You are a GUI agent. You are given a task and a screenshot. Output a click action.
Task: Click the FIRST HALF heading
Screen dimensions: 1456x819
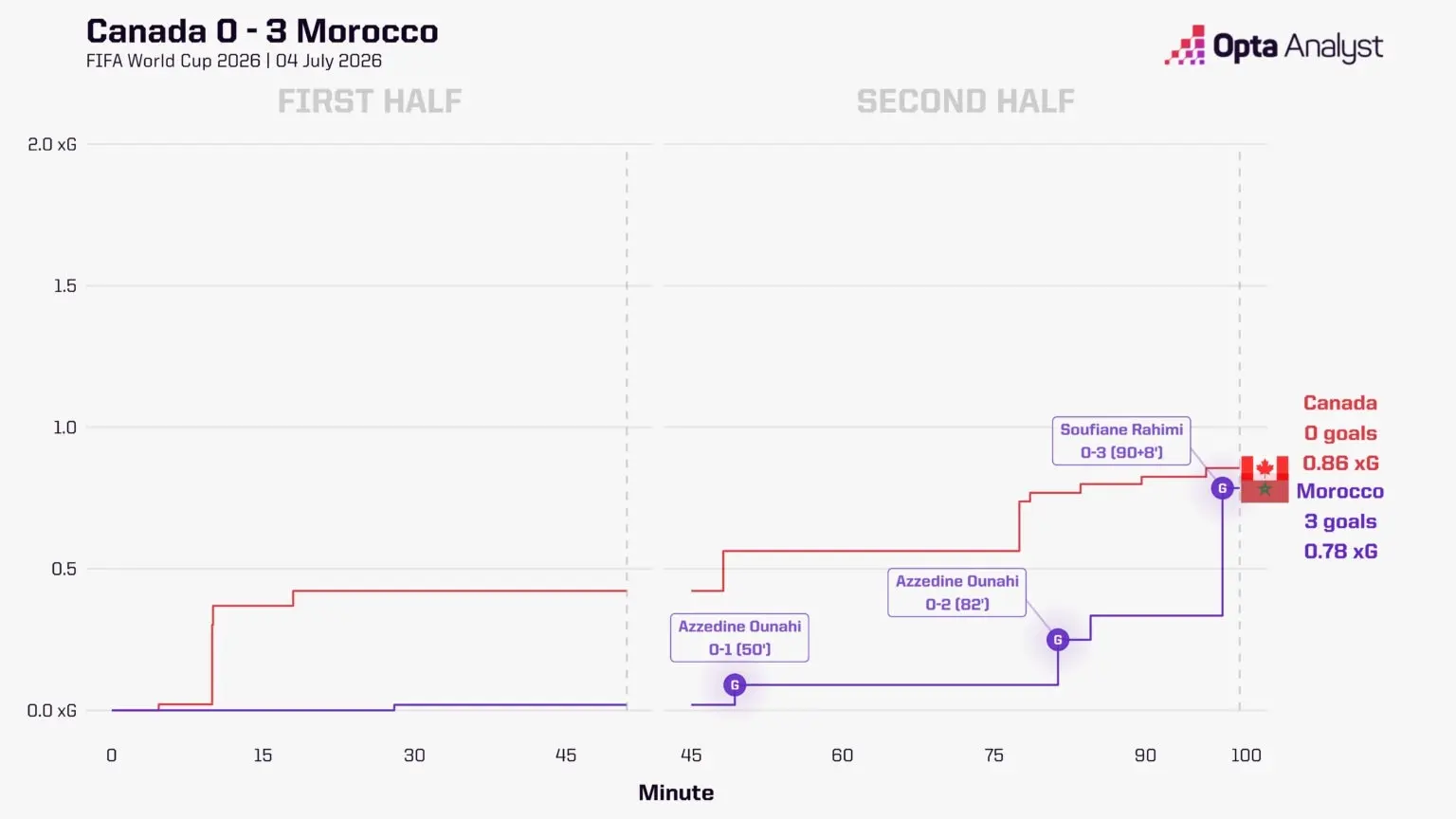pos(370,100)
